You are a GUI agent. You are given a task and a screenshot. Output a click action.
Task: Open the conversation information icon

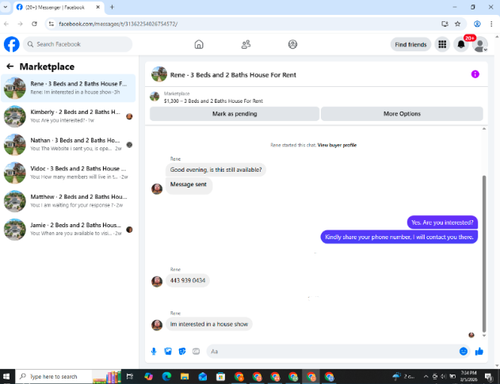pyautogui.click(x=475, y=74)
